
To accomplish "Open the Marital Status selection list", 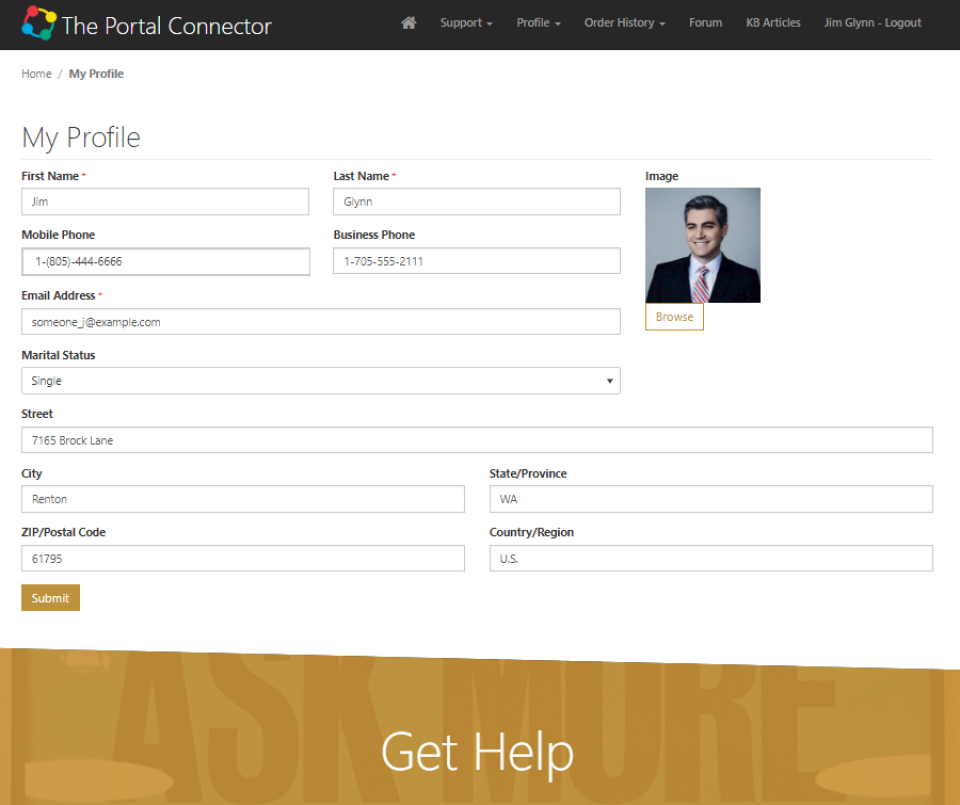I will coord(320,380).
